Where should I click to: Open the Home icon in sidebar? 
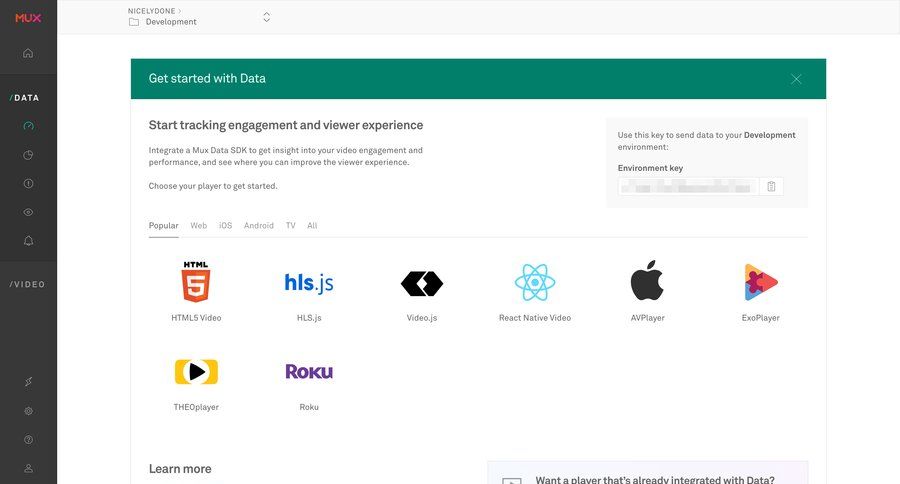point(28,53)
